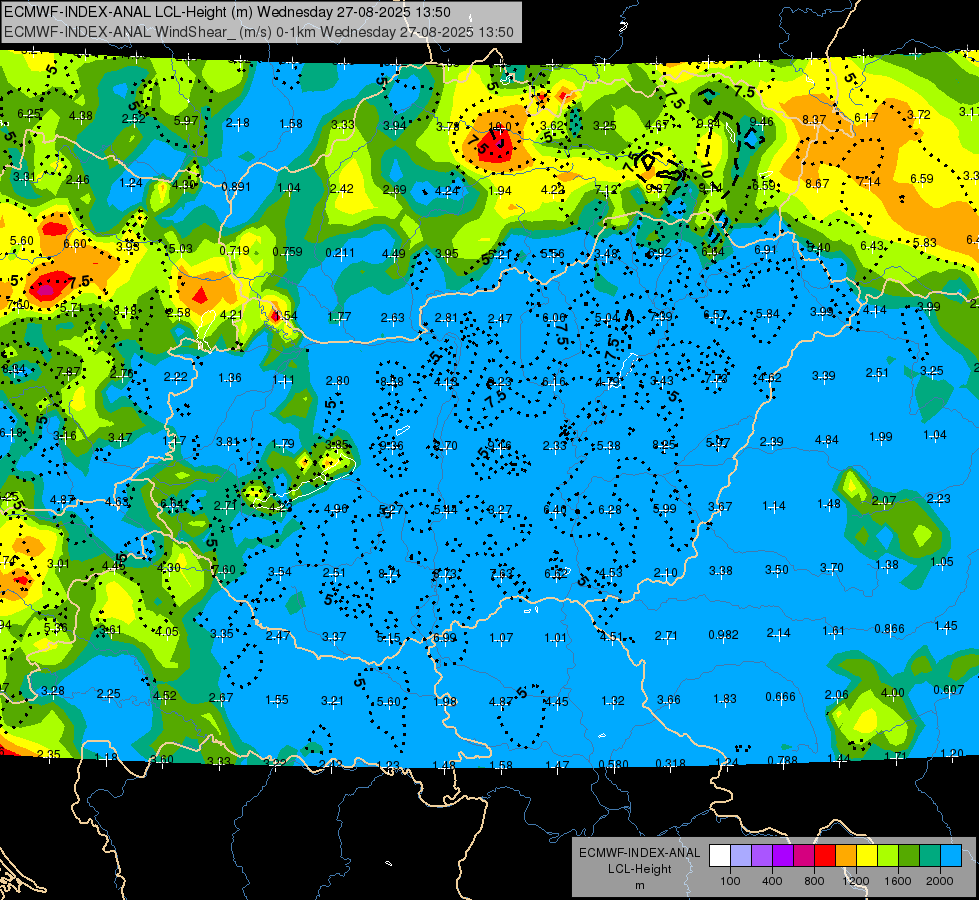Select the yellow legend swatch
The width and height of the screenshot is (979, 900).
867,856
